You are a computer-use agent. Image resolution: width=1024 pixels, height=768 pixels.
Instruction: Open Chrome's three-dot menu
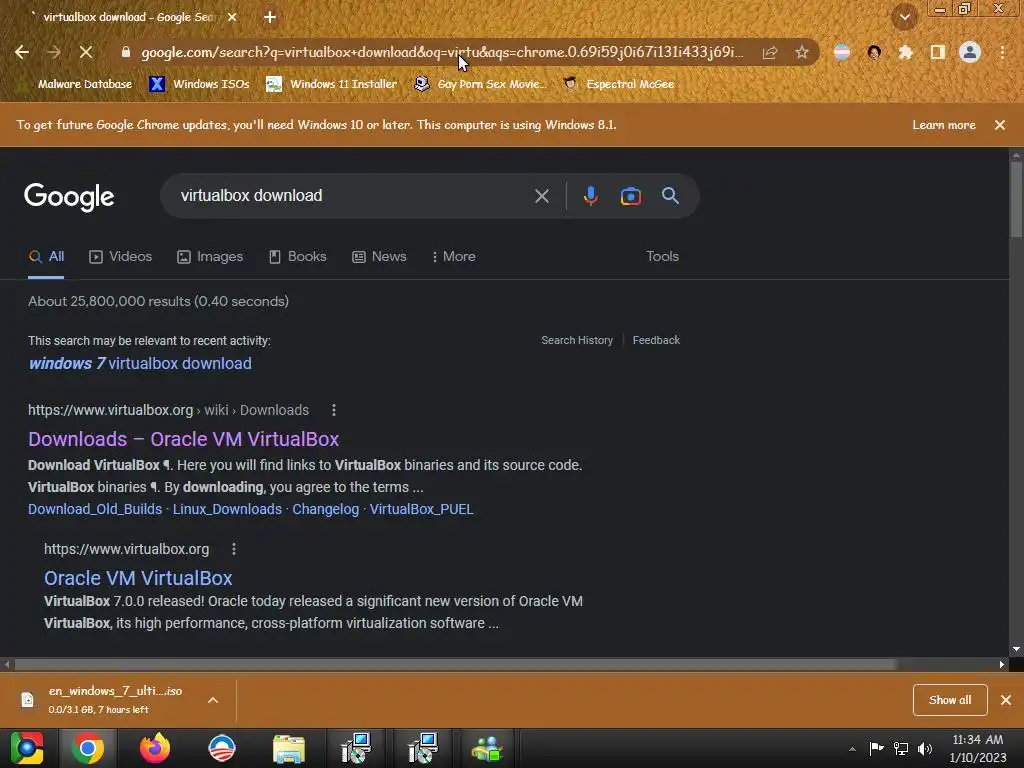[x=1002, y=52]
